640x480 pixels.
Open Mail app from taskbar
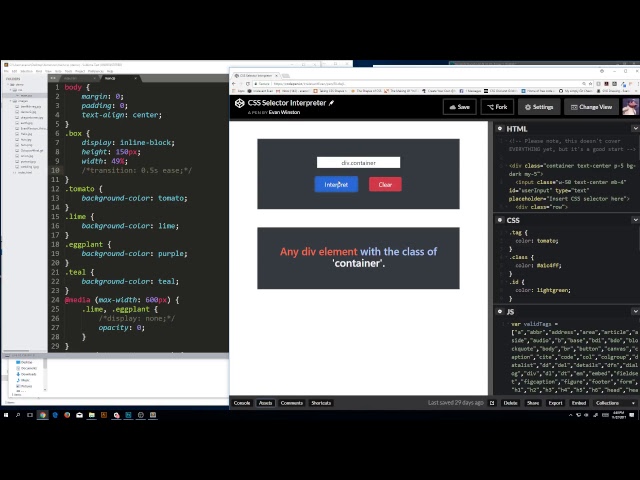[80, 415]
